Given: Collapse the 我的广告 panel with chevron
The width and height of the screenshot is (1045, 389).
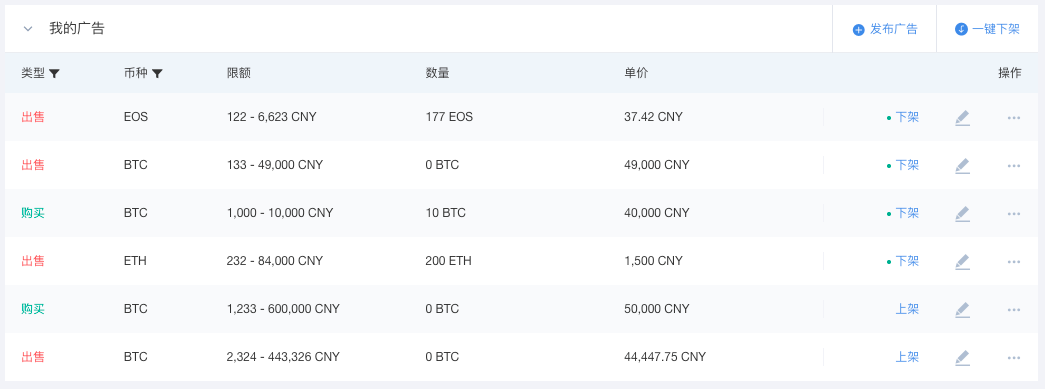Looking at the screenshot, I should click(x=28, y=29).
